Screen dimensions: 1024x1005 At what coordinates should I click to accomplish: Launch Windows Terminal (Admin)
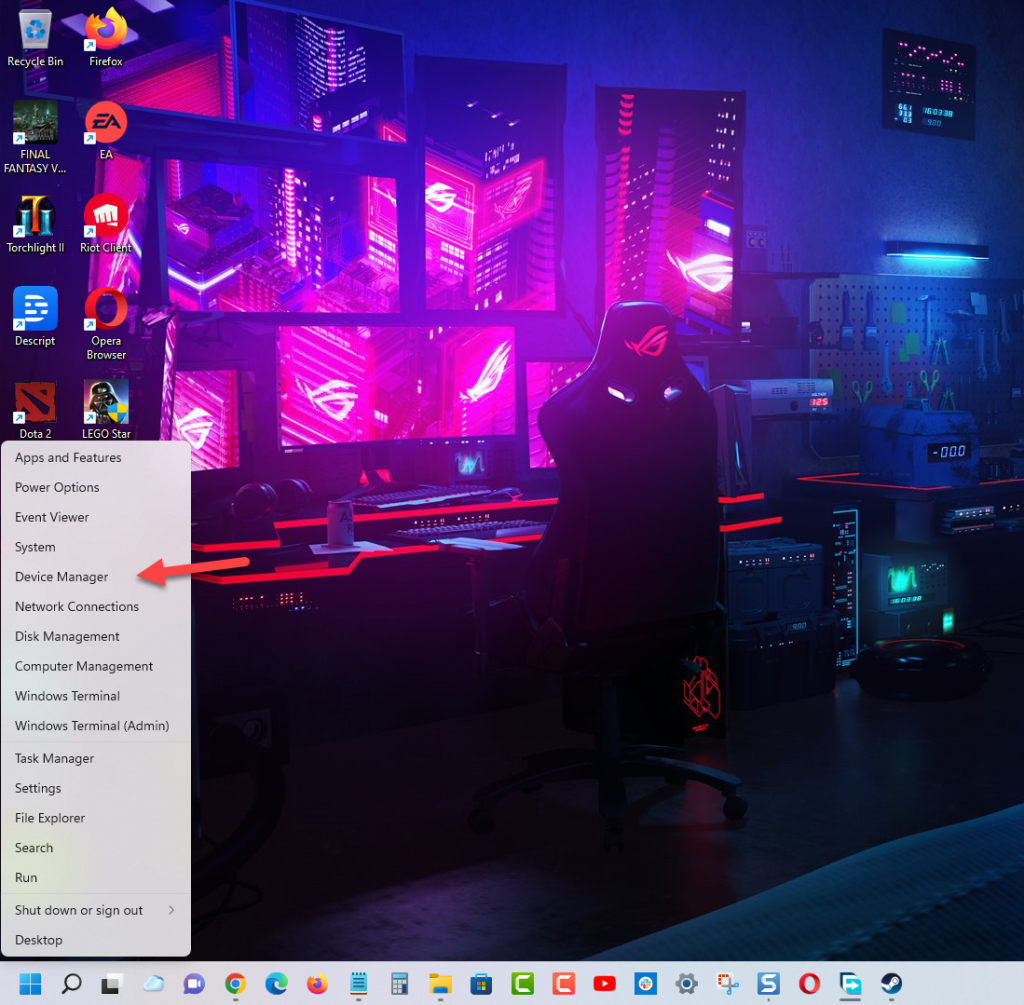click(91, 726)
